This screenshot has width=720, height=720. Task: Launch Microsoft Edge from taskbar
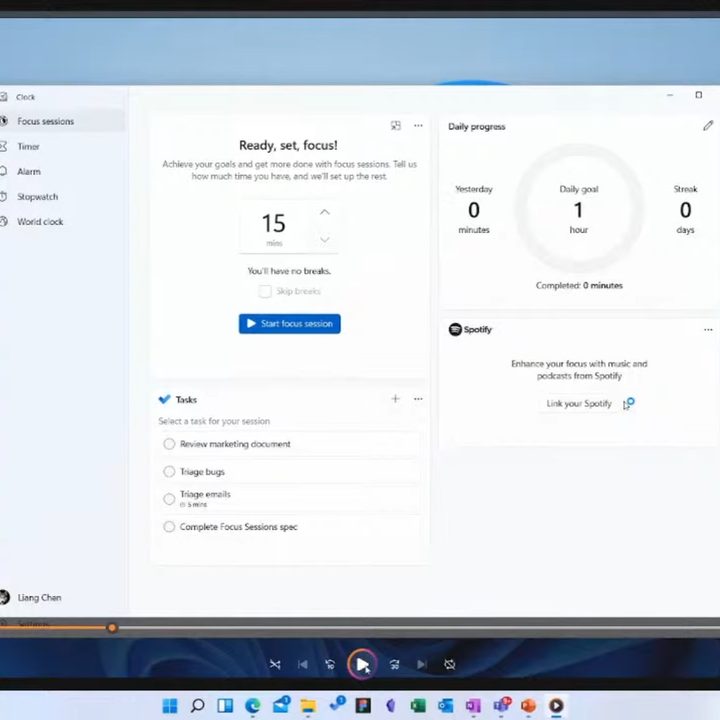[253, 705]
